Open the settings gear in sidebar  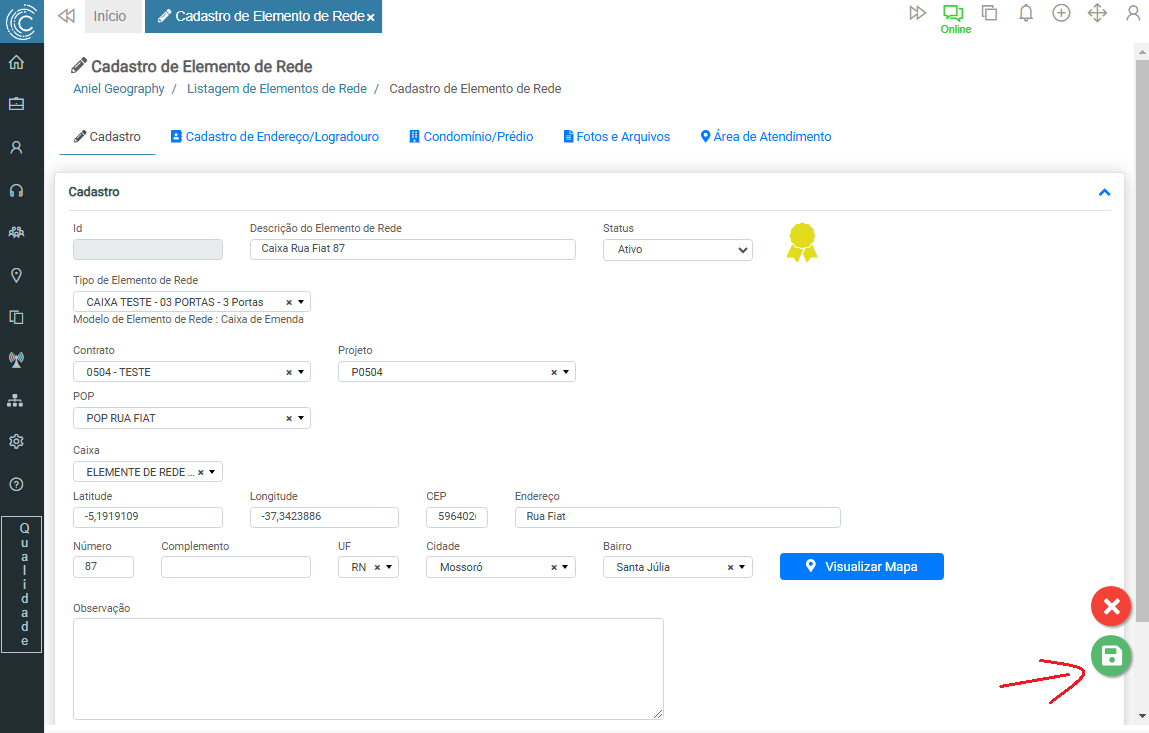coord(16,442)
